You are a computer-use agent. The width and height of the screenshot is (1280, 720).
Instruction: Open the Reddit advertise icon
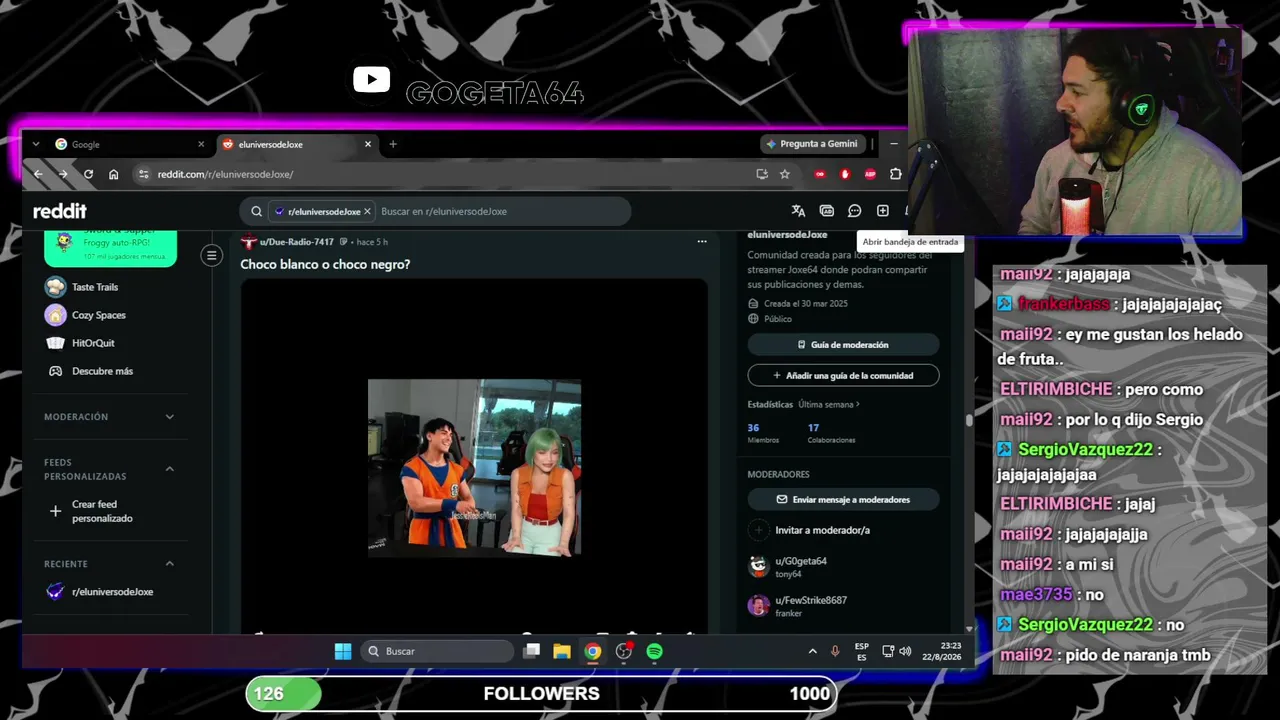[x=827, y=211]
